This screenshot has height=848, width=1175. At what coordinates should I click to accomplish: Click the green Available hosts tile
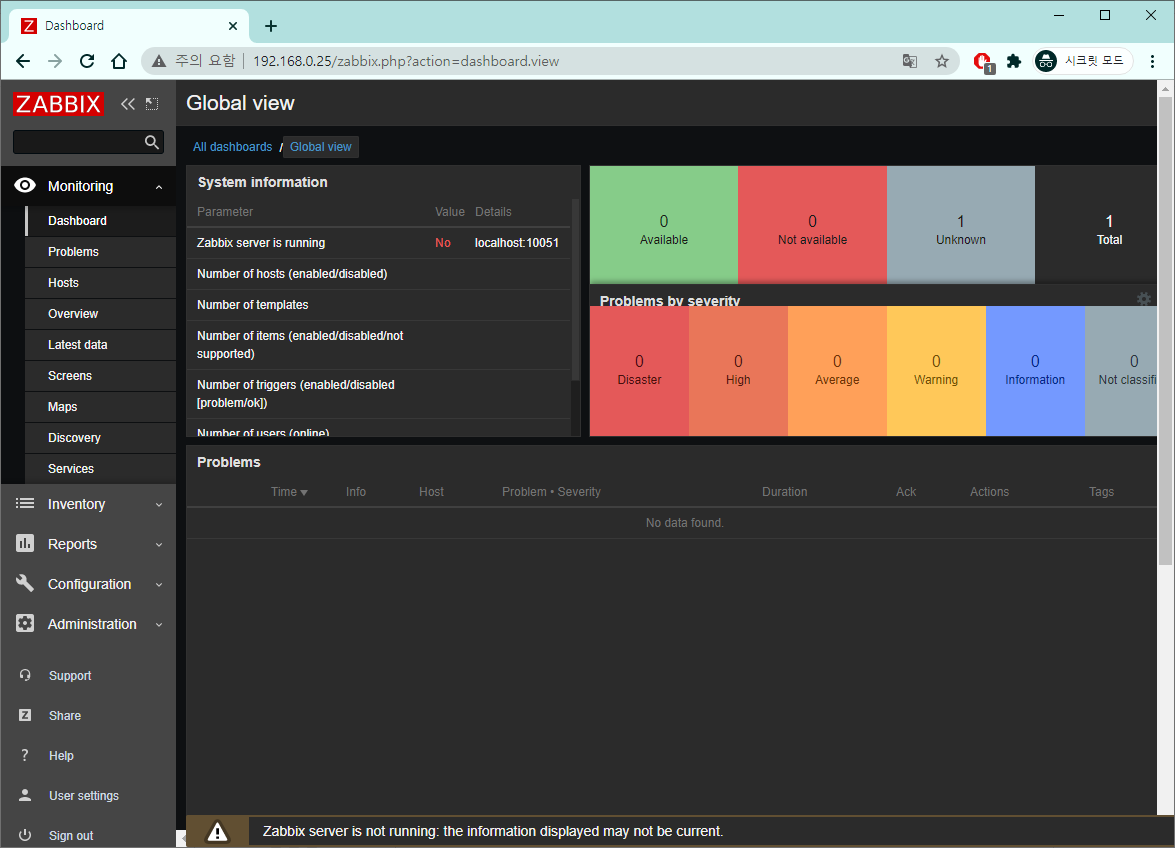coord(664,225)
